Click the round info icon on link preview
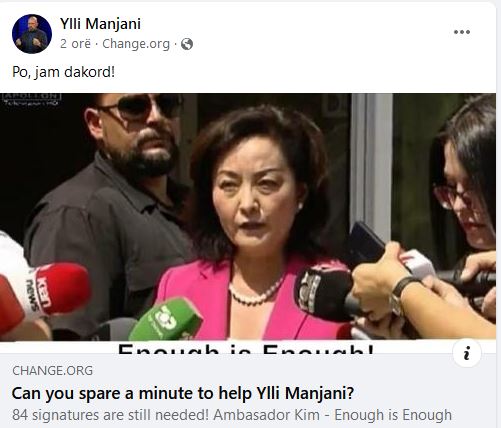 coord(467,353)
